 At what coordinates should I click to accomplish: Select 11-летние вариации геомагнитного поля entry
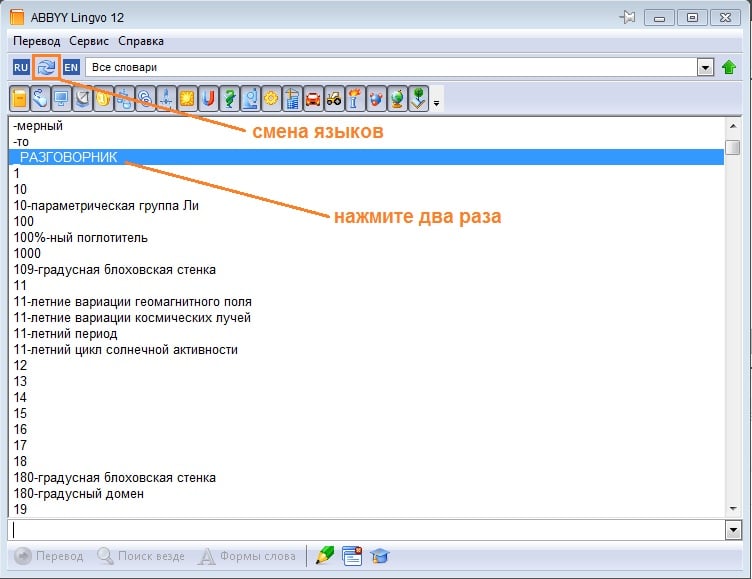[x=366, y=302]
